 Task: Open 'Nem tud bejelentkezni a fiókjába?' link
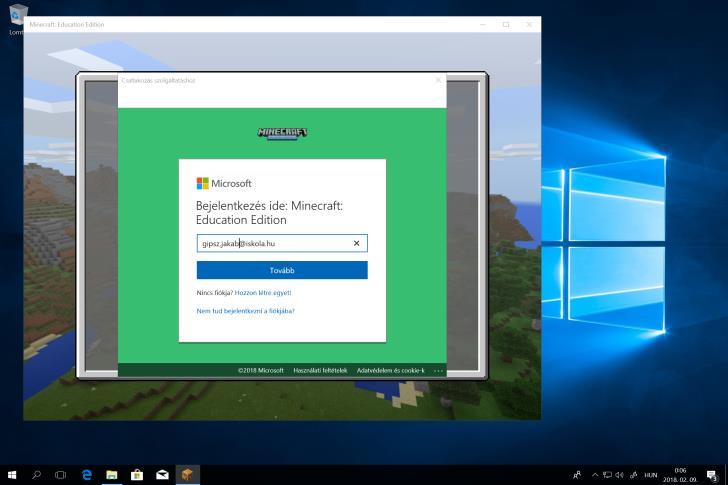(245, 311)
